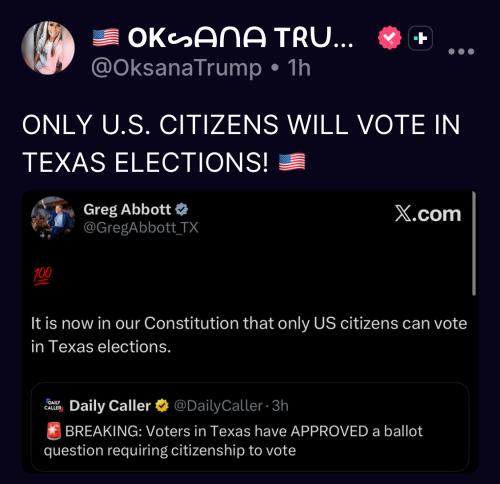
Task: Click Greg Abbott's blue verified checkmark
Action: point(182,210)
